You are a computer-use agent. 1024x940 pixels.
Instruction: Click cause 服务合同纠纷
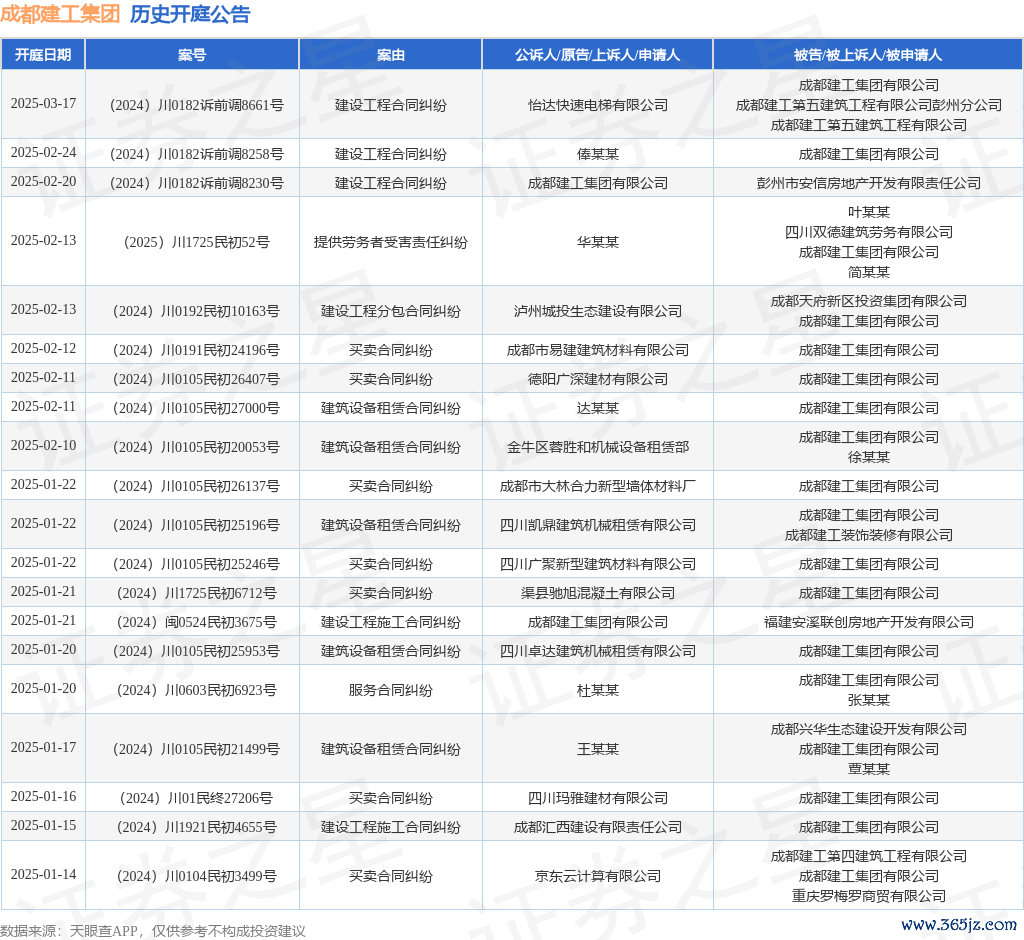(x=391, y=690)
